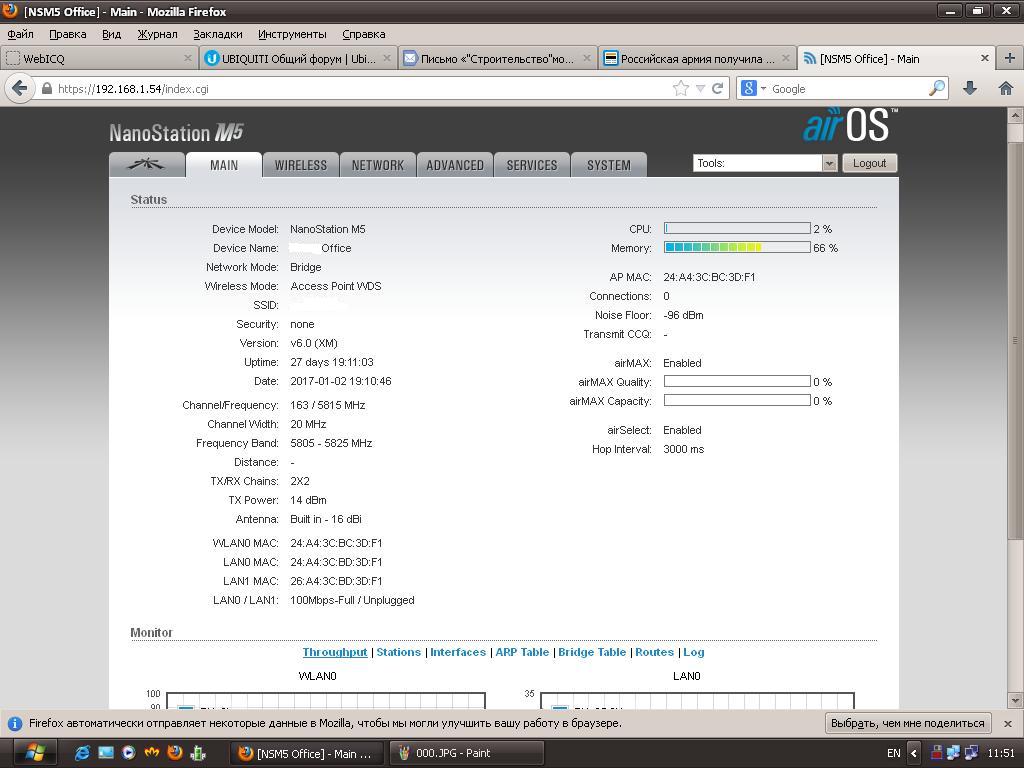Switch to the NETWORK tab
1024x768 pixels.
click(x=377, y=165)
